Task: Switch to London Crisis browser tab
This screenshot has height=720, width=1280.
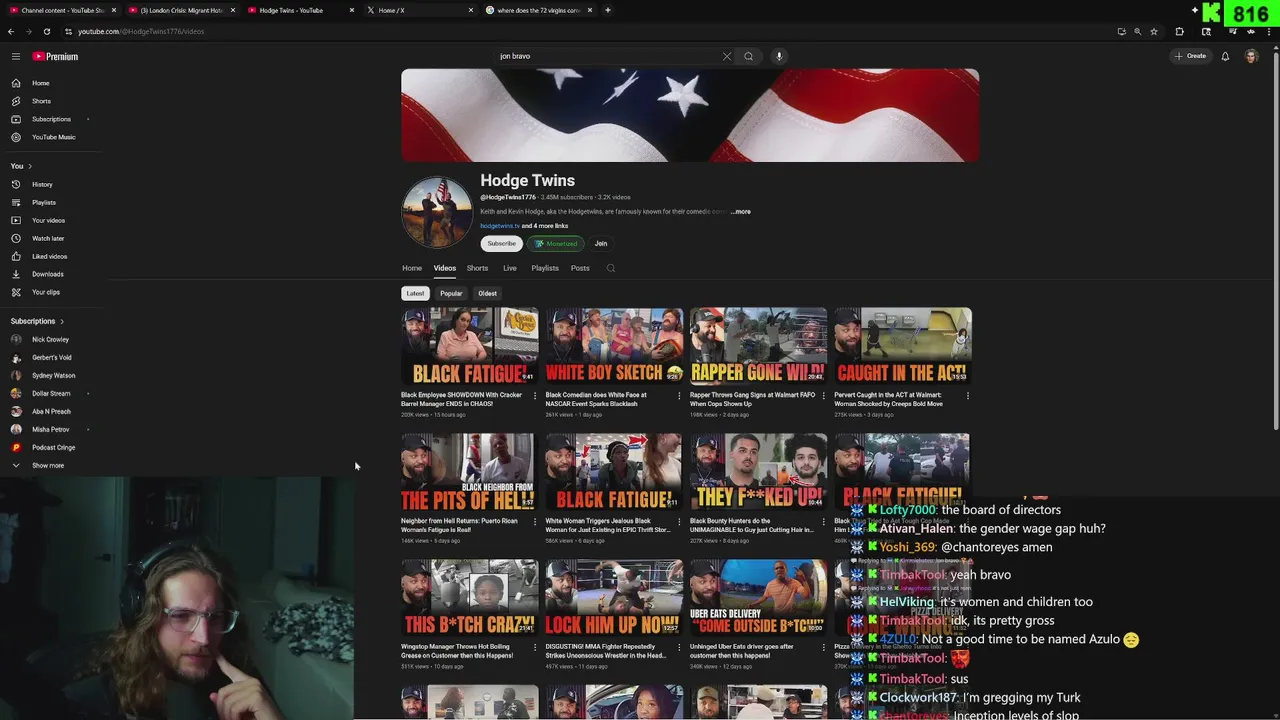Action: [x=181, y=10]
